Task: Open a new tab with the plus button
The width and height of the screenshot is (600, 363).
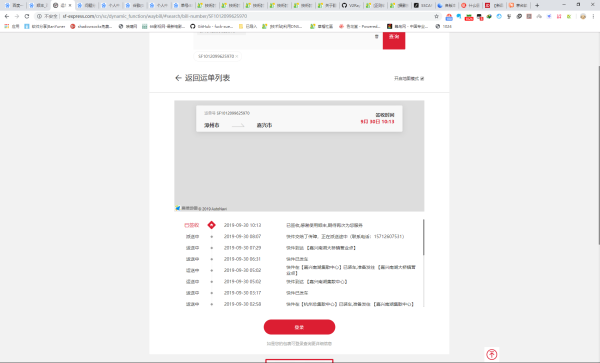Action: point(537,5)
